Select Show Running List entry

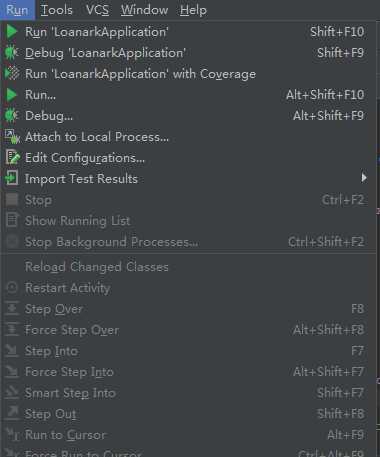[x=188, y=221]
